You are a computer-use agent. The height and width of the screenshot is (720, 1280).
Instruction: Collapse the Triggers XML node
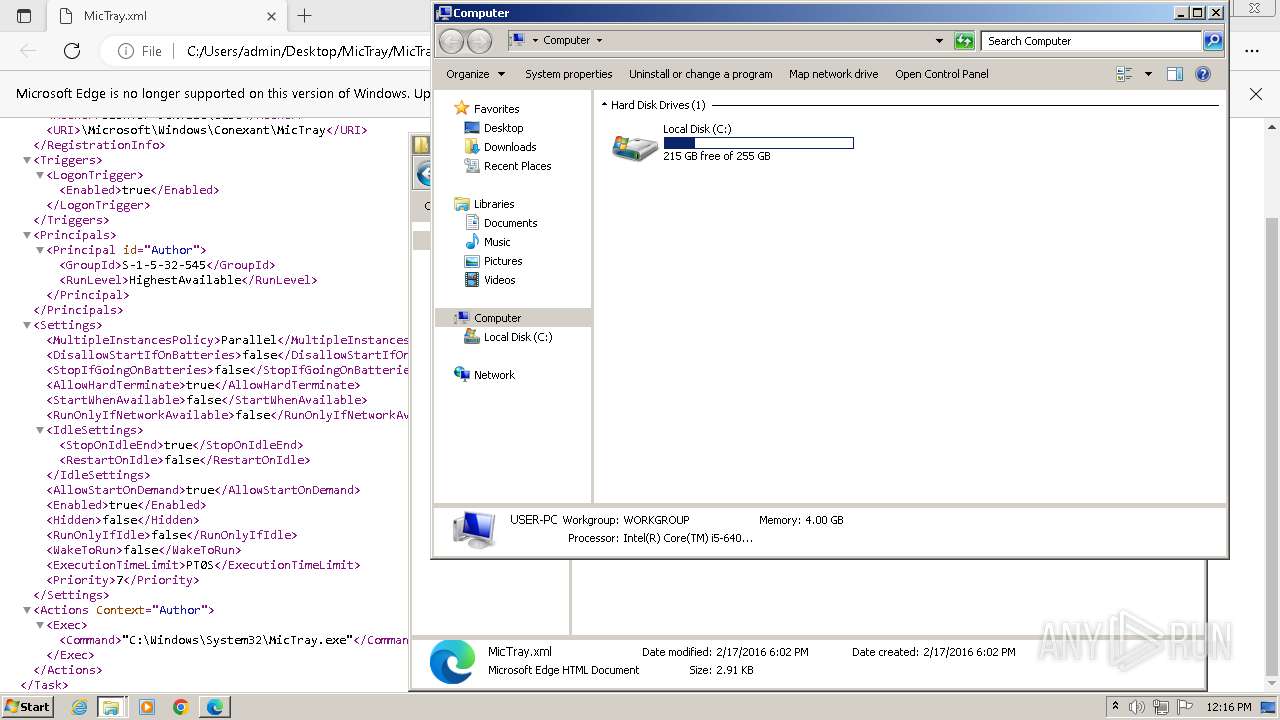click(x=27, y=160)
